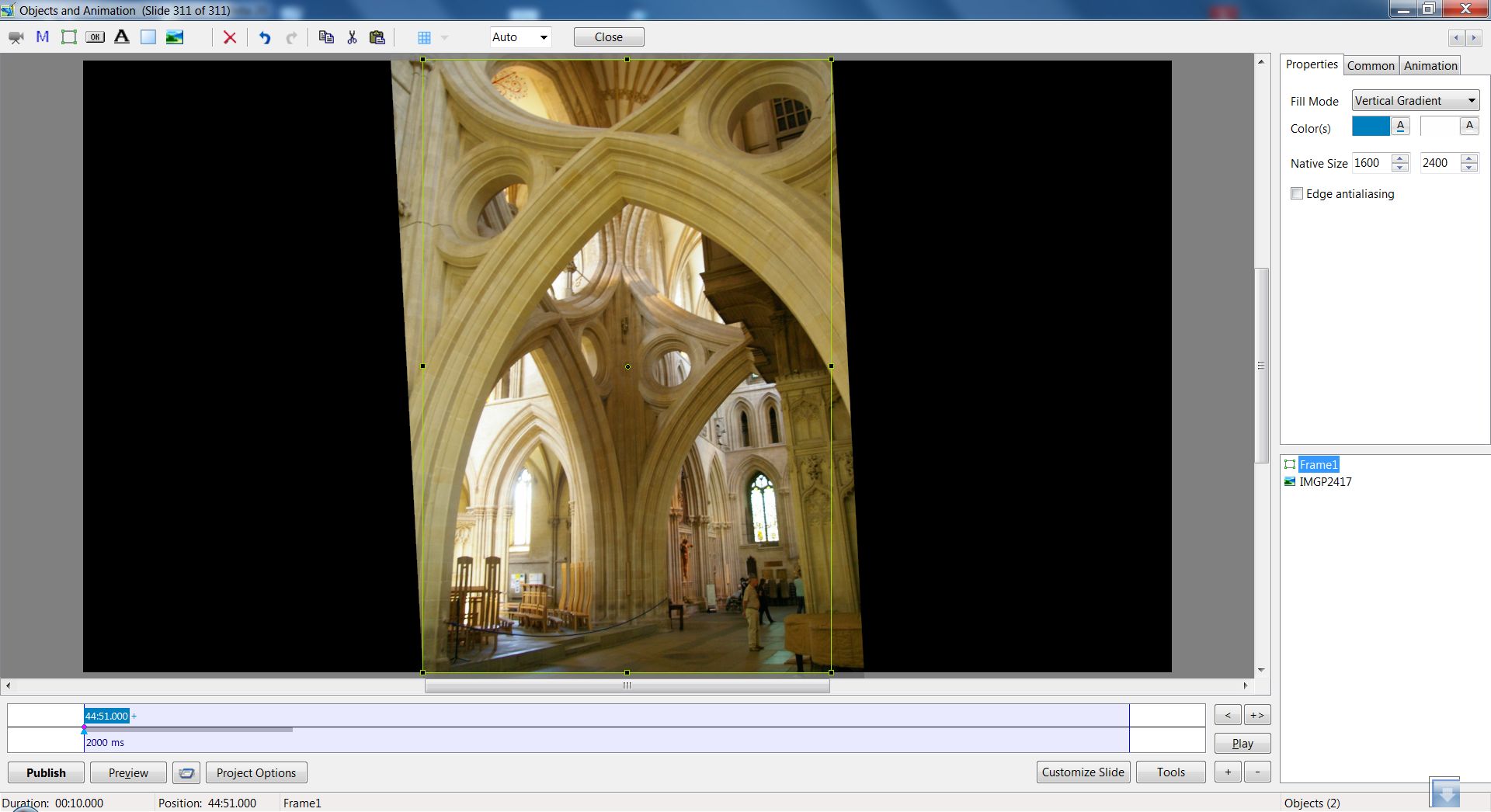The image size is (1491, 812).
Task: Jump to the next keypoint with +> button
Action: [1257, 715]
